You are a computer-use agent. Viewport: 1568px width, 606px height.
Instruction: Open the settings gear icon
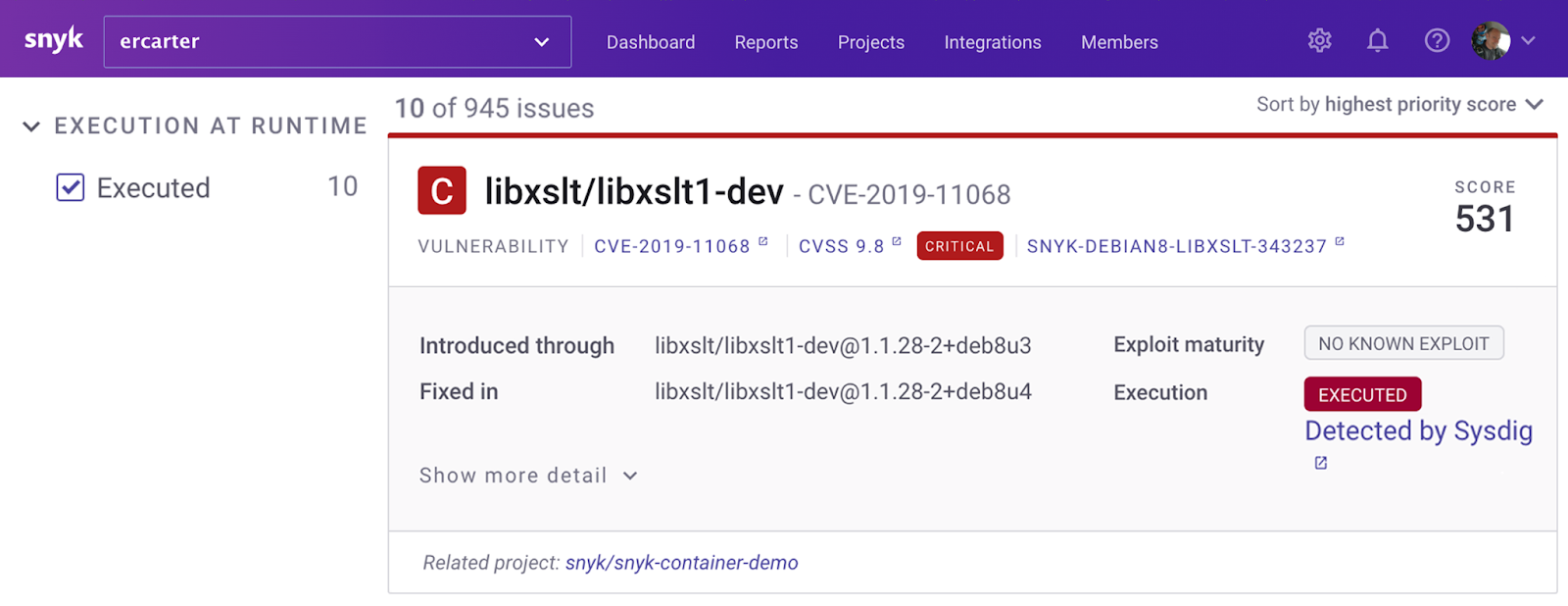coord(1319,40)
